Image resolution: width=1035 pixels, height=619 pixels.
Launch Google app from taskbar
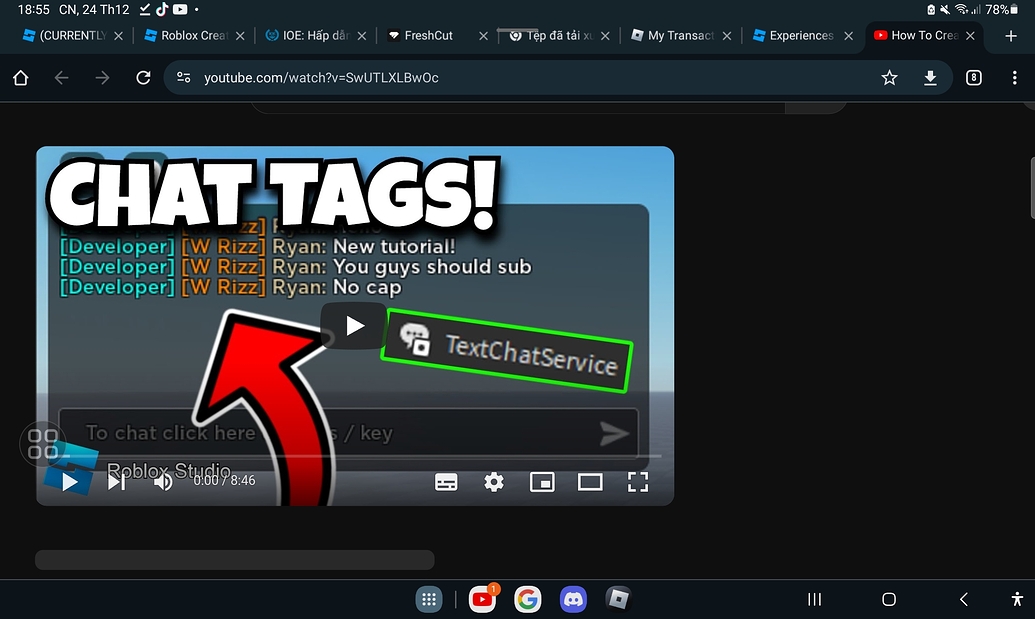tap(527, 599)
